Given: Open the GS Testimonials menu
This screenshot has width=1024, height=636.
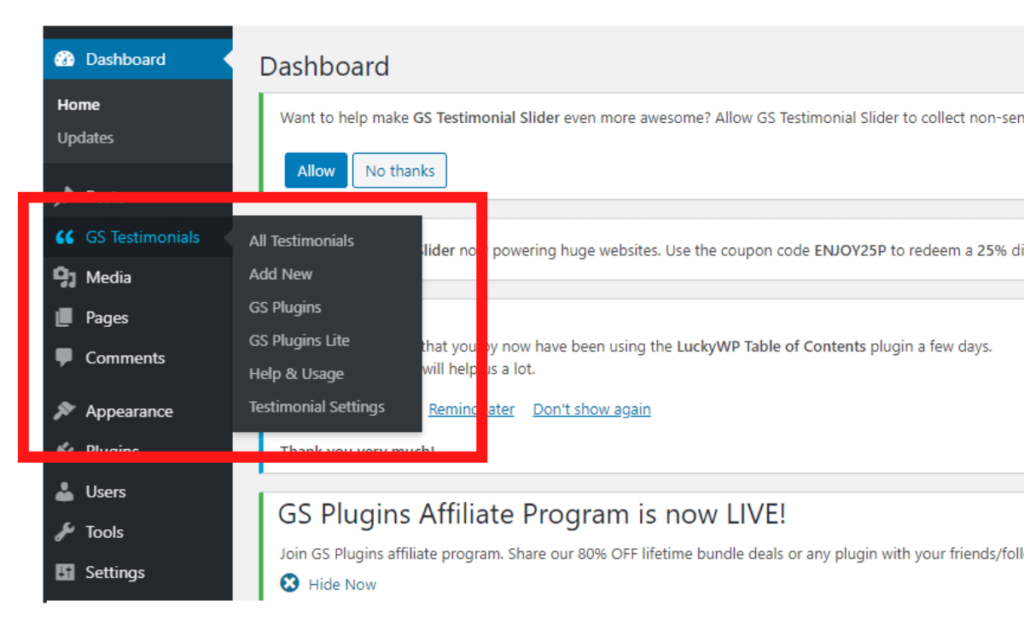Looking at the screenshot, I should click(138, 237).
